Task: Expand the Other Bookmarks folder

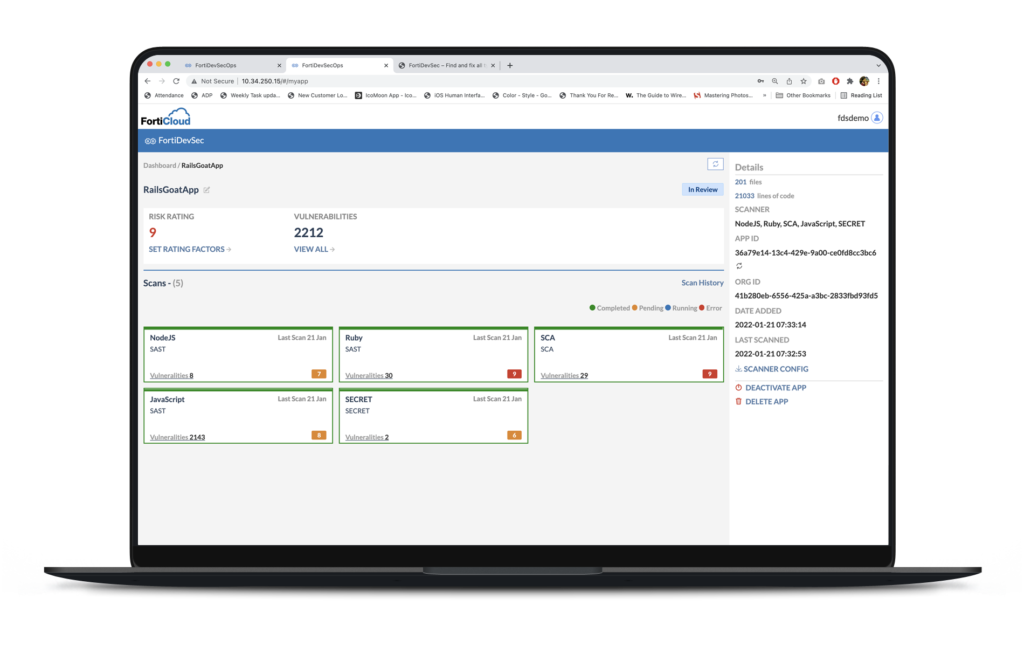Action: pos(803,95)
